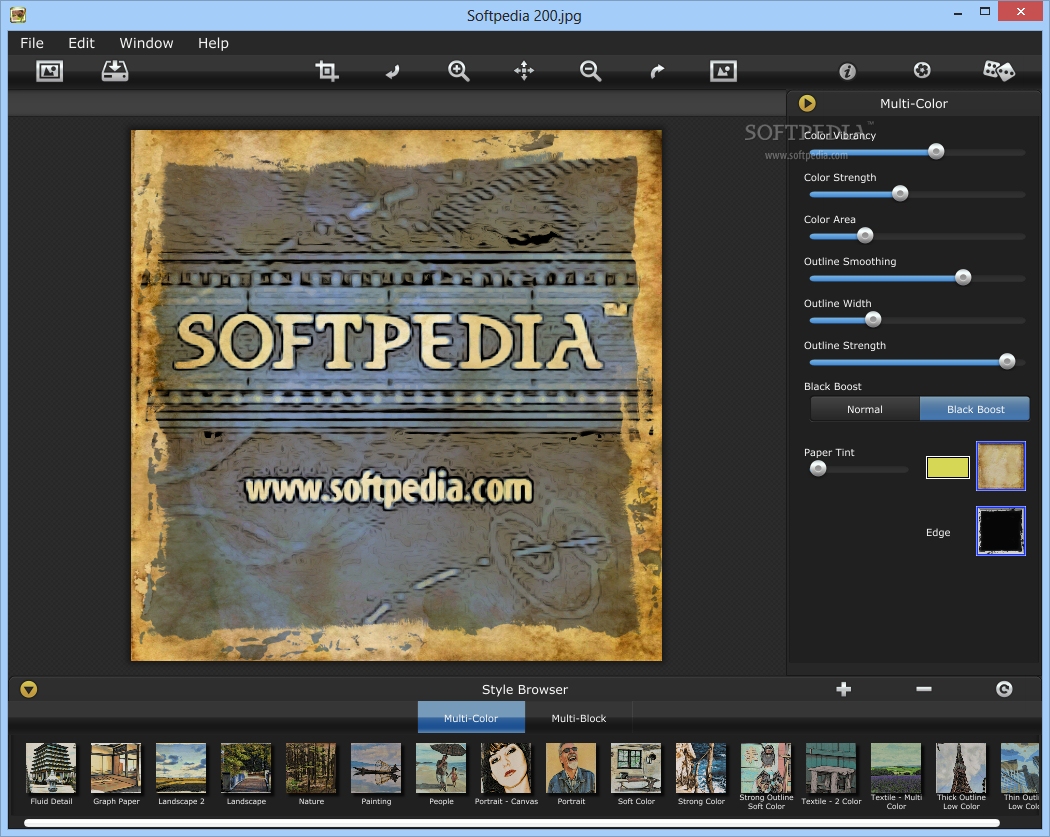The width and height of the screenshot is (1050, 837).
Task: Select the Strong Color style preset
Action: pos(700,774)
